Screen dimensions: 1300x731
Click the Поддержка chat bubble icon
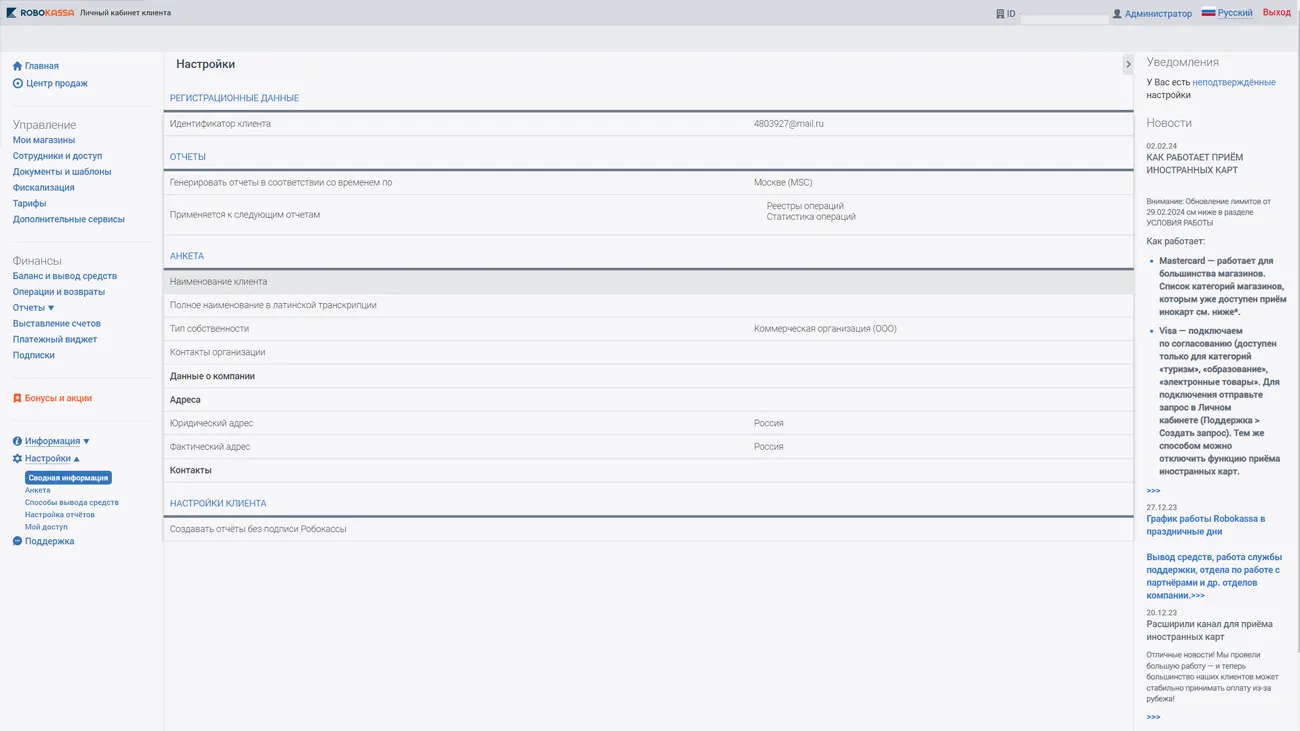pos(17,541)
